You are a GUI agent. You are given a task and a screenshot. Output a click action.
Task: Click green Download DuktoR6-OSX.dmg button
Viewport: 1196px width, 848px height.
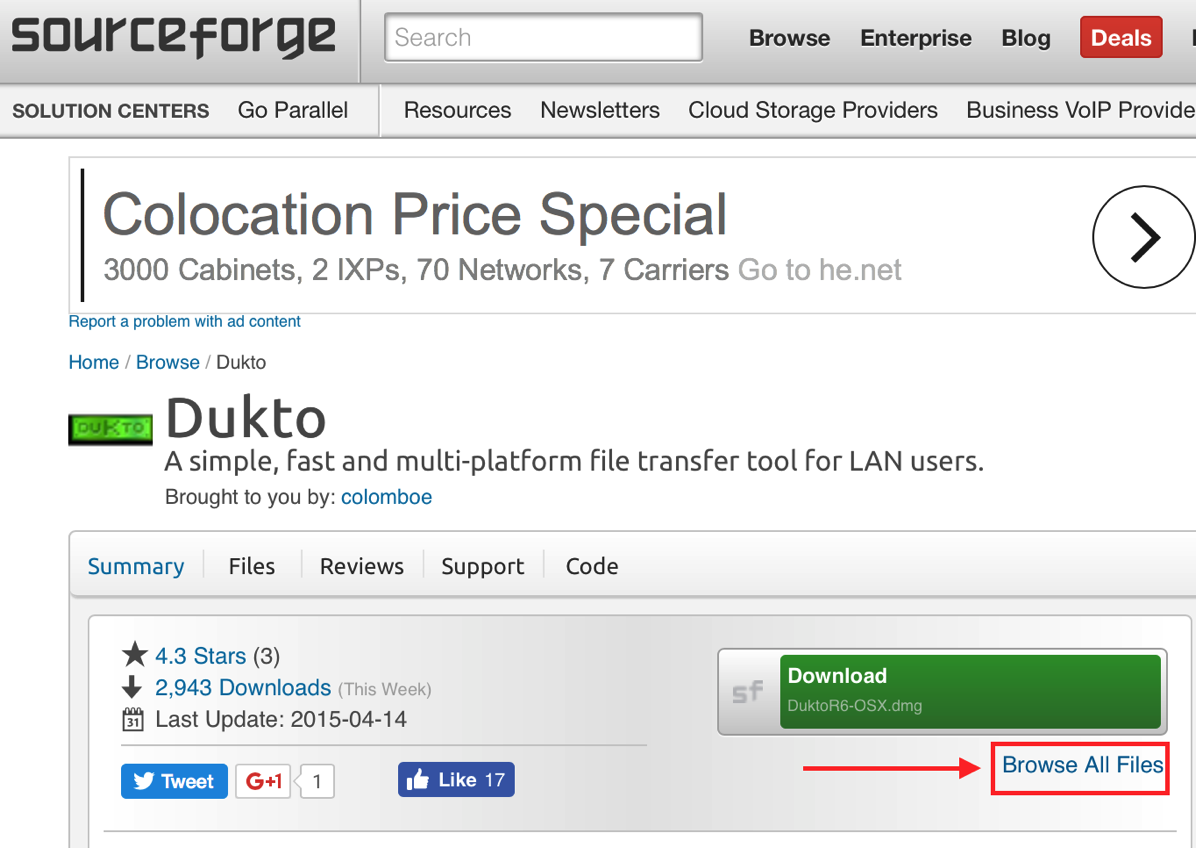point(970,692)
